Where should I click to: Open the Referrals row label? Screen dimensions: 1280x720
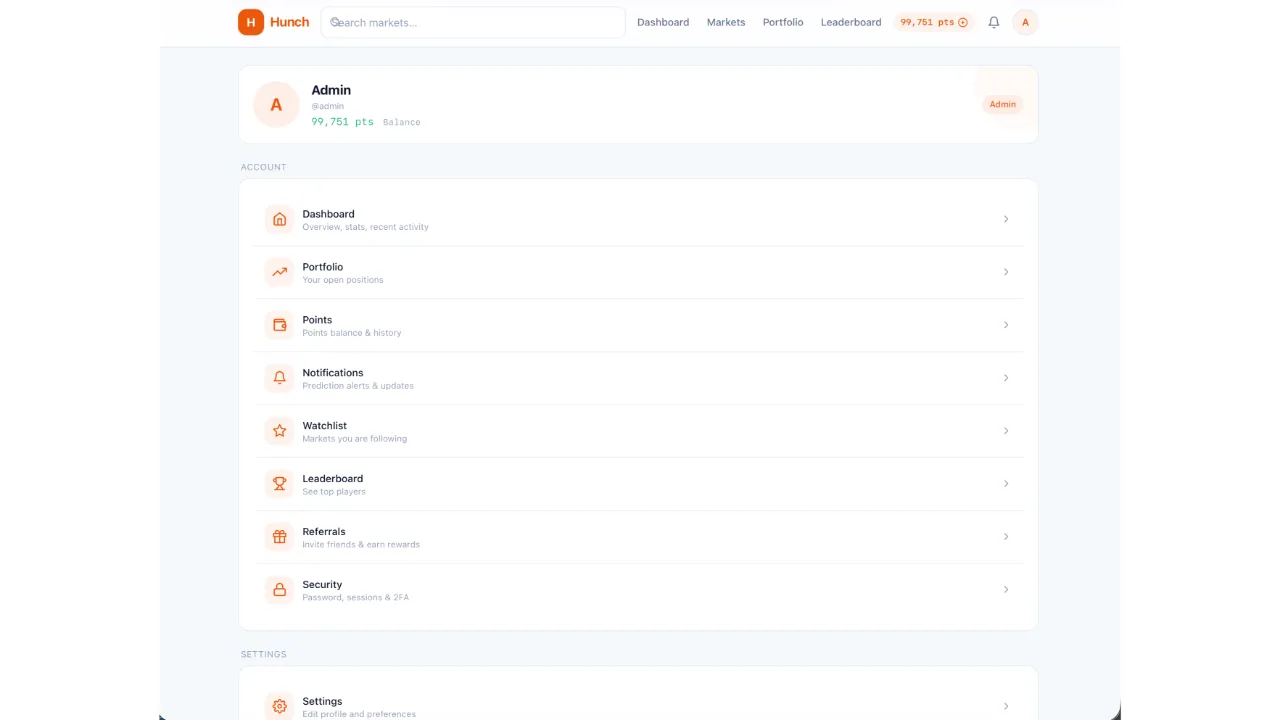click(324, 532)
